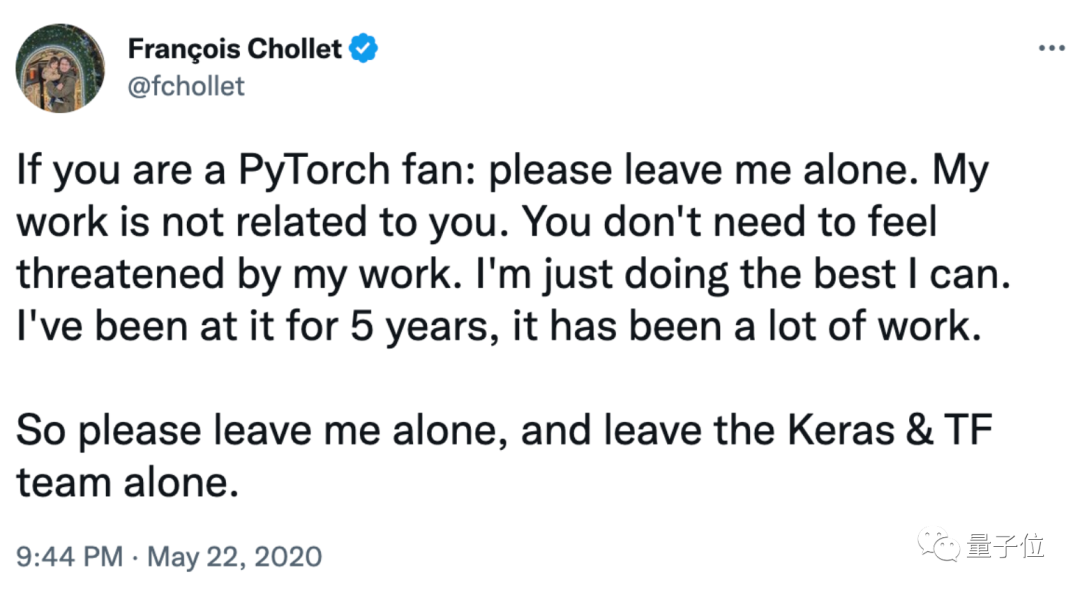1080x593 pixels.
Task: Click the François Chollet display name
Action: pyautogui.click(x=235, y=48)
